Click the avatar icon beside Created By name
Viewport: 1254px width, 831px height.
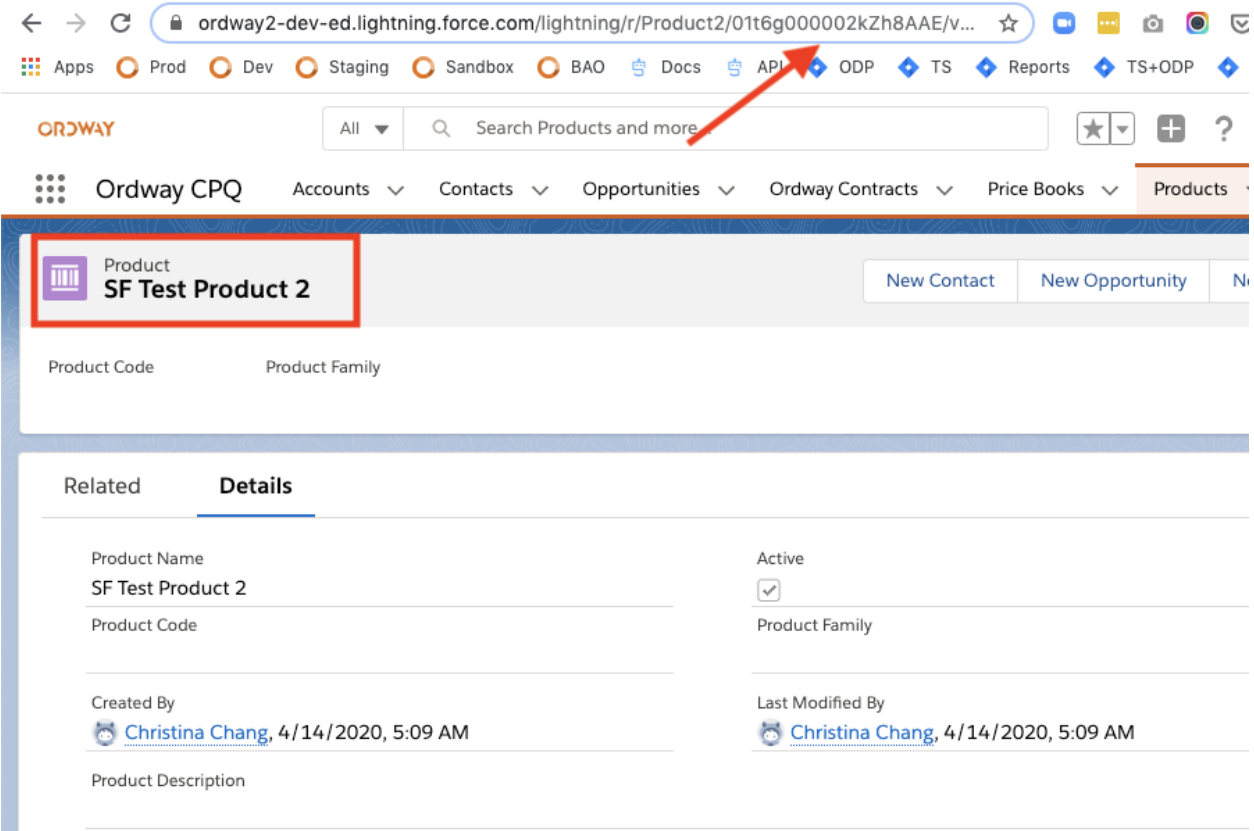point(105,733)
